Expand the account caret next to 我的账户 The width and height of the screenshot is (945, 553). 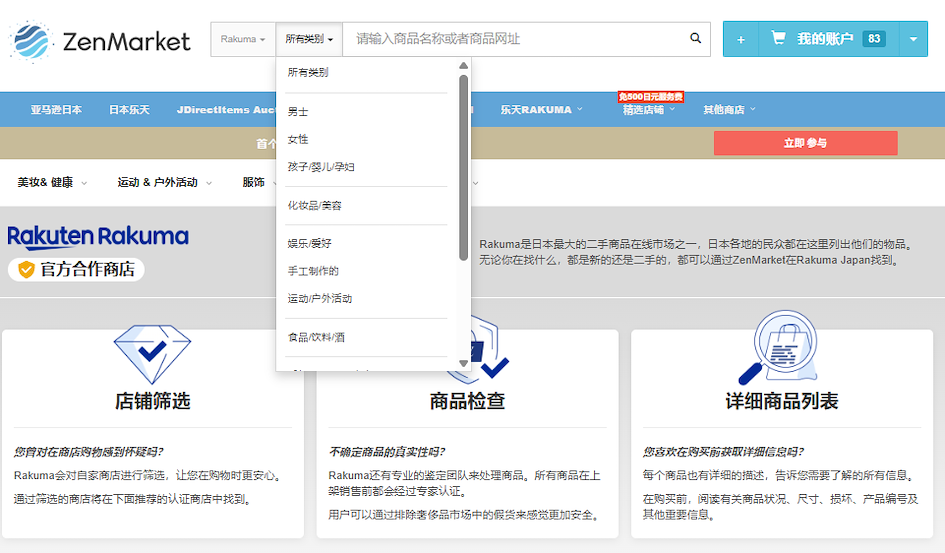[x=913, y=40]
